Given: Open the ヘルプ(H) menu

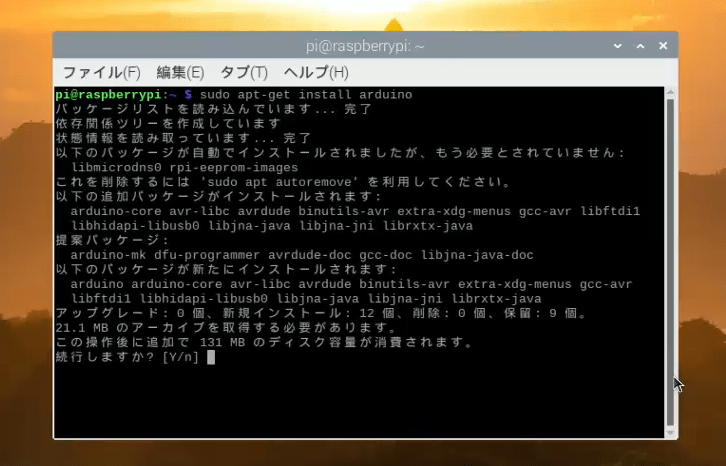Looking at the screenshot, I should coord(316,73).
